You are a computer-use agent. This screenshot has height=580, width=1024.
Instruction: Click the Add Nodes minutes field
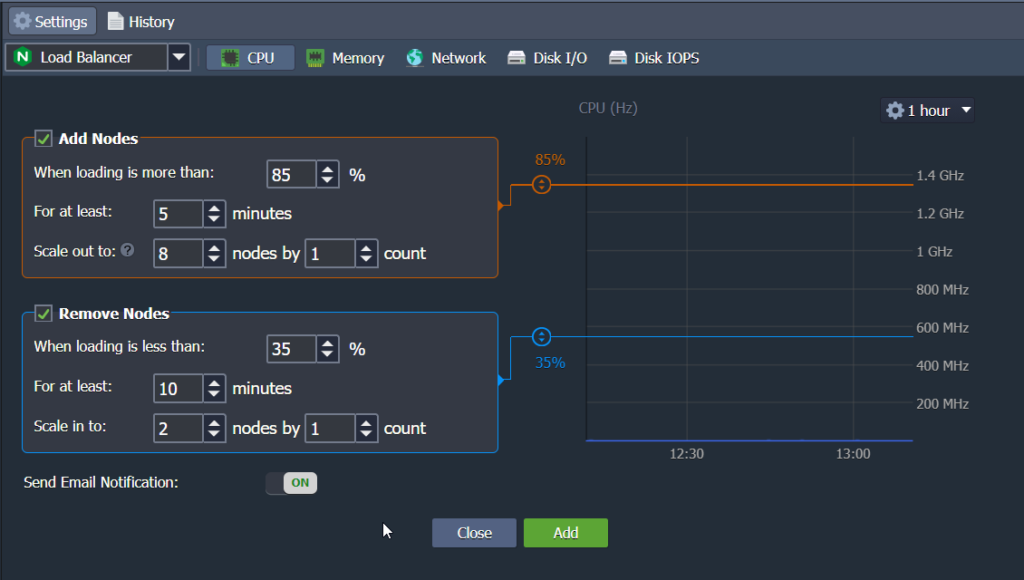click(178, 214)
